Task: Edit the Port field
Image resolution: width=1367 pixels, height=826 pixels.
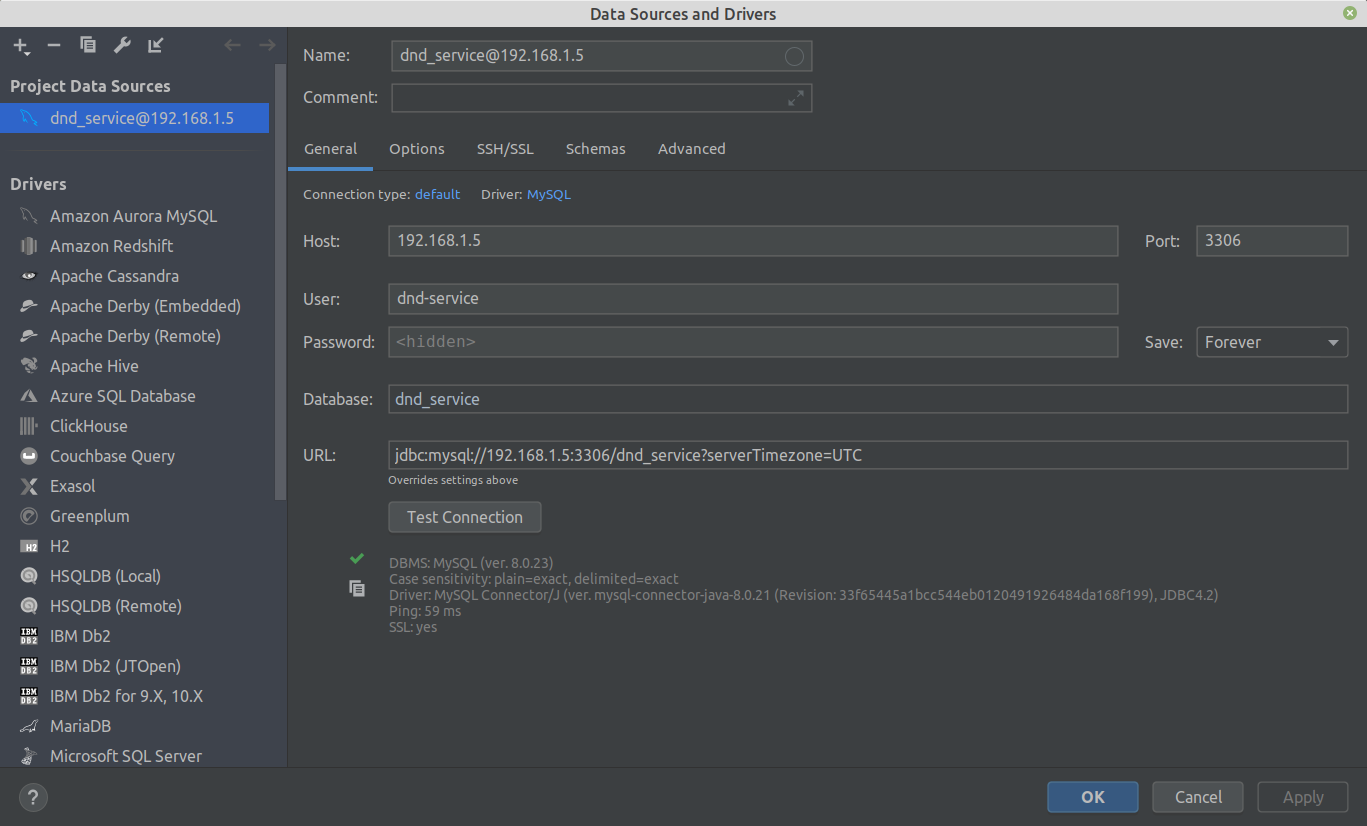Action: click(1272, 241)
